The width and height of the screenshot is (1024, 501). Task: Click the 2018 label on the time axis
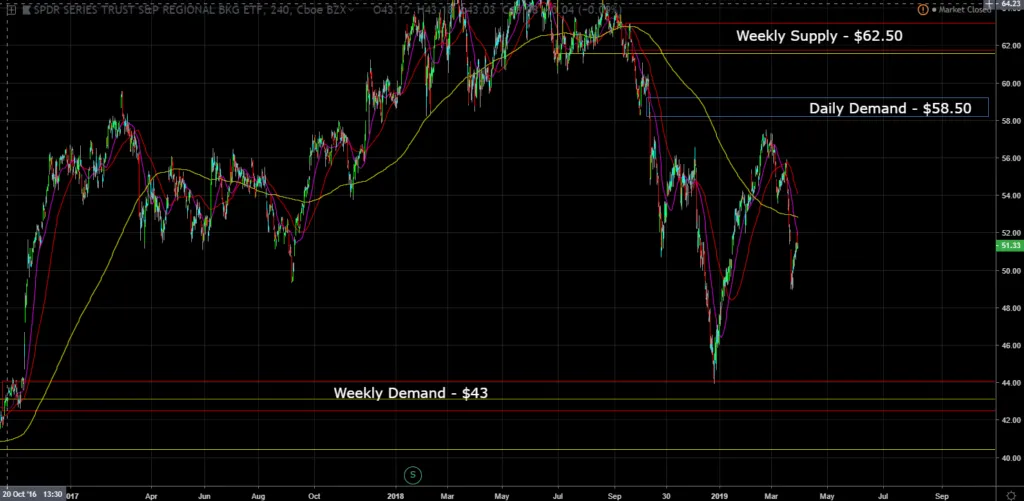pos(394,495)
